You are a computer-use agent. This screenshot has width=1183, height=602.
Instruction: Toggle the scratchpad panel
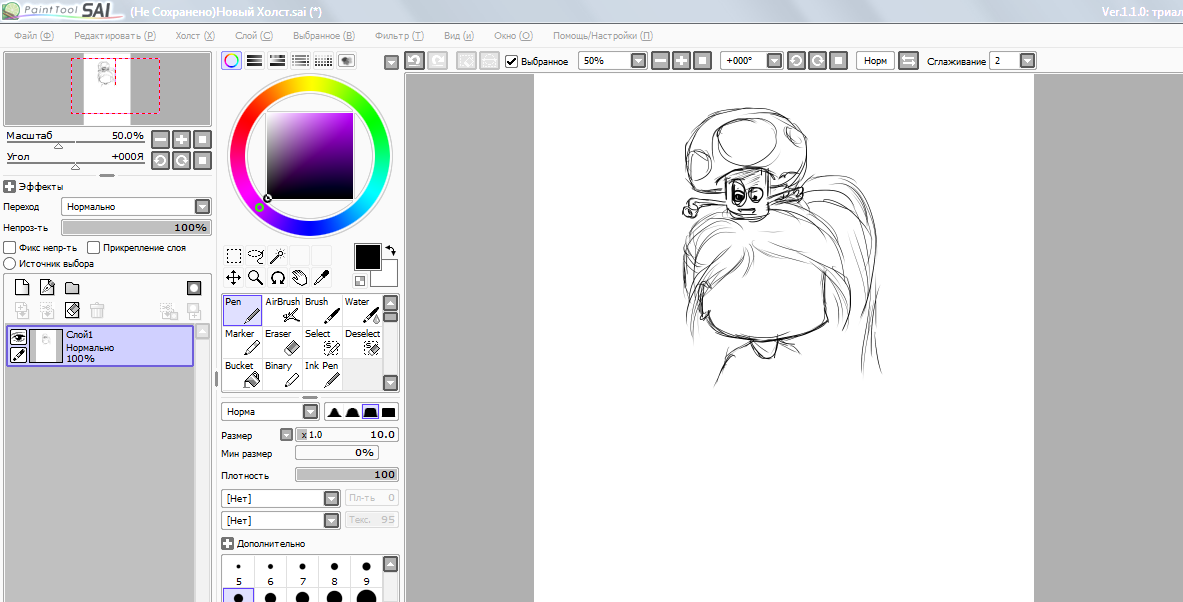(346, 61)
